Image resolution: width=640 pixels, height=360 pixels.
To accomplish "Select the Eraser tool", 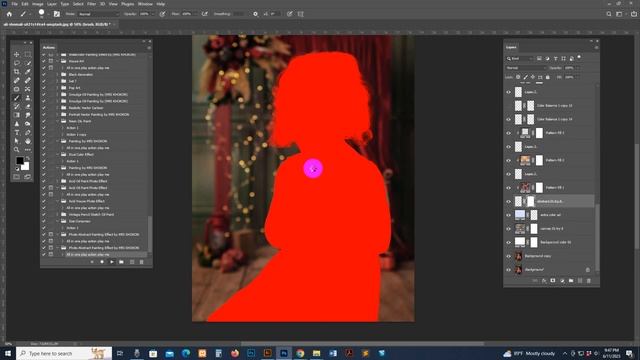I will (28, 107).
